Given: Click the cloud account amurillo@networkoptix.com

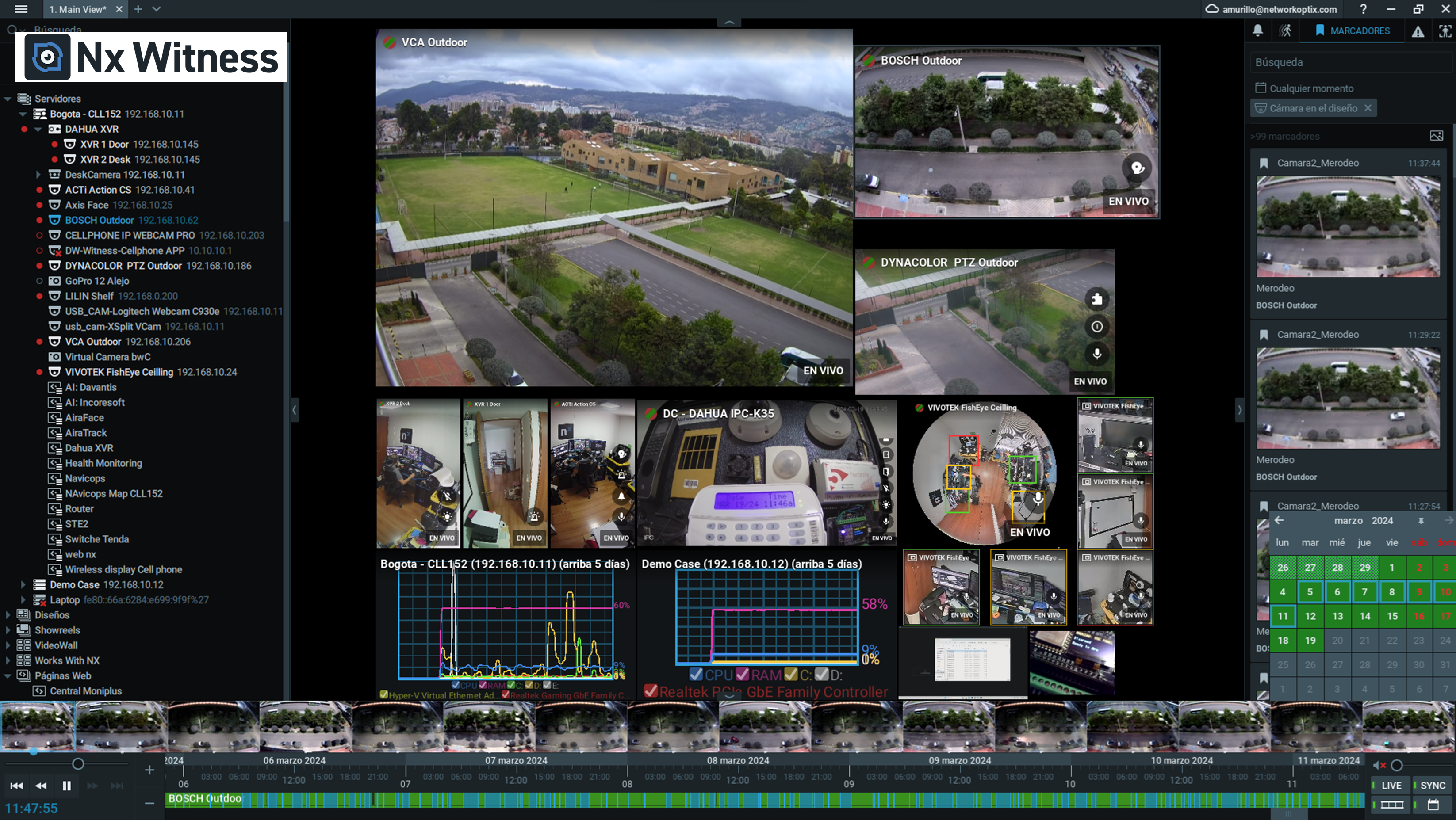Looking at the screenshot, I should point(1271,9).
